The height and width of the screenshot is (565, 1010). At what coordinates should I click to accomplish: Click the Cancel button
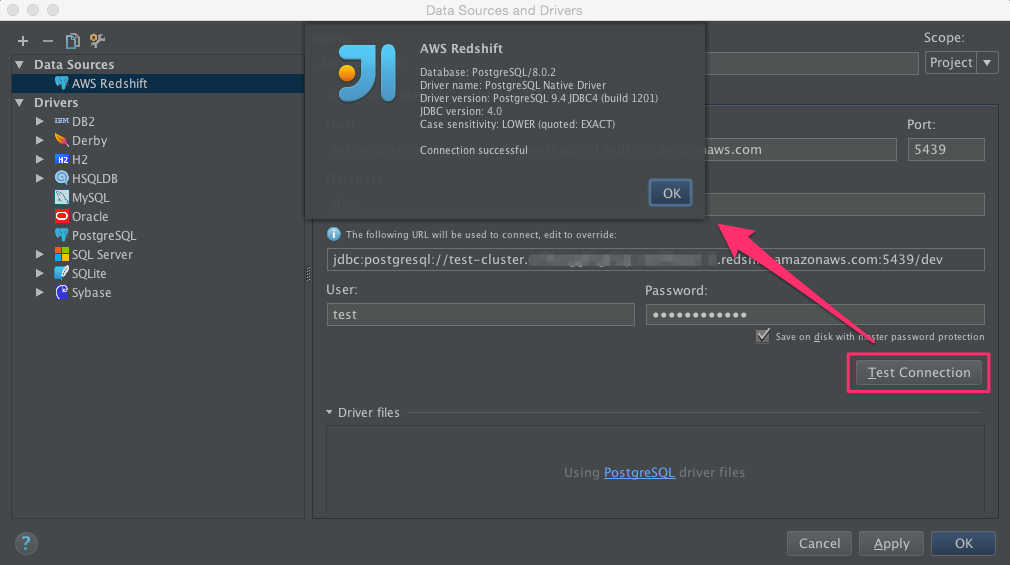(819, 543)
